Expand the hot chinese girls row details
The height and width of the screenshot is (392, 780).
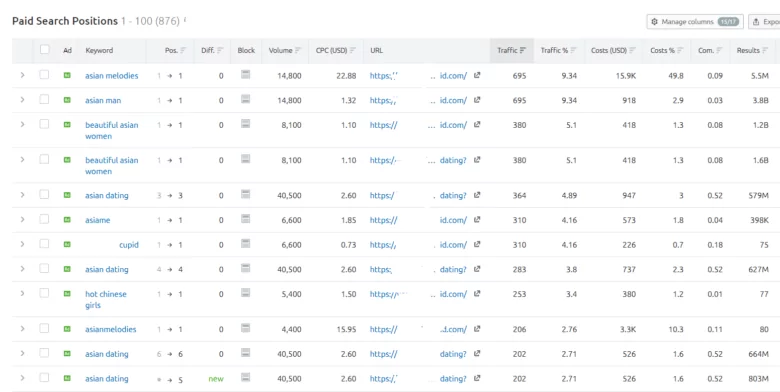pyautogui.click(x=22, y=294)
